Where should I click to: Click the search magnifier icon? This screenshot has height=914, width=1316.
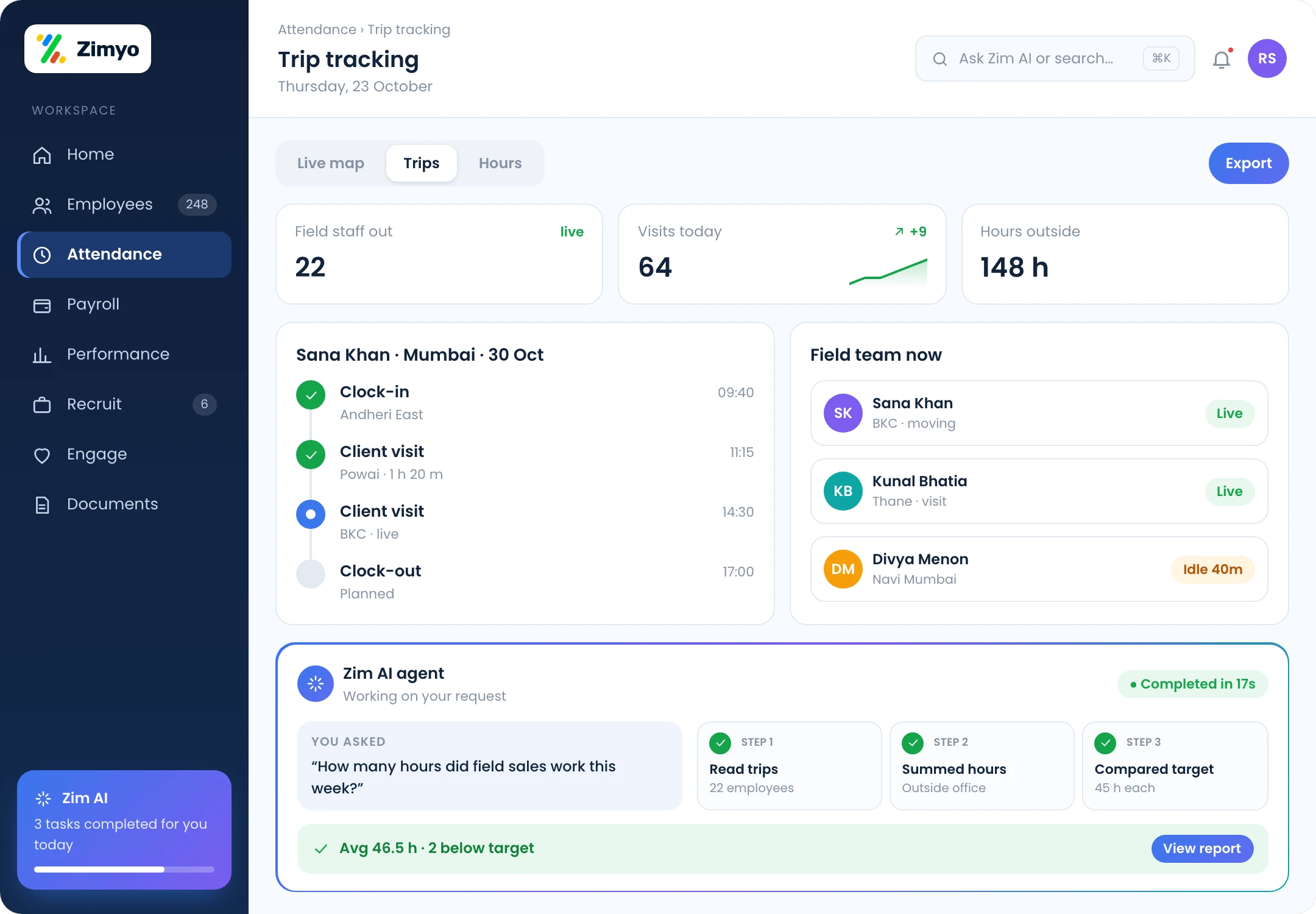[940, 59]
